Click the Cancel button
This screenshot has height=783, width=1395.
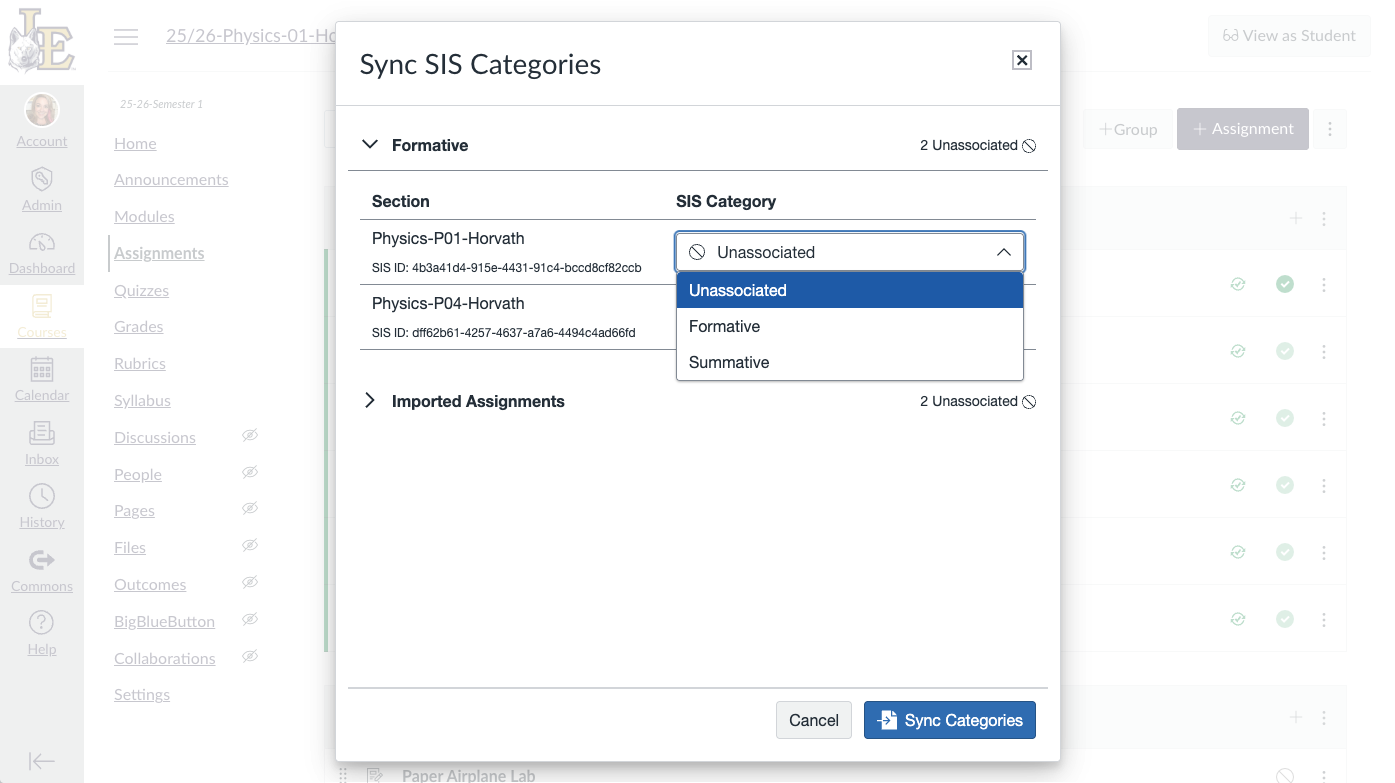(x=814, y=720)
